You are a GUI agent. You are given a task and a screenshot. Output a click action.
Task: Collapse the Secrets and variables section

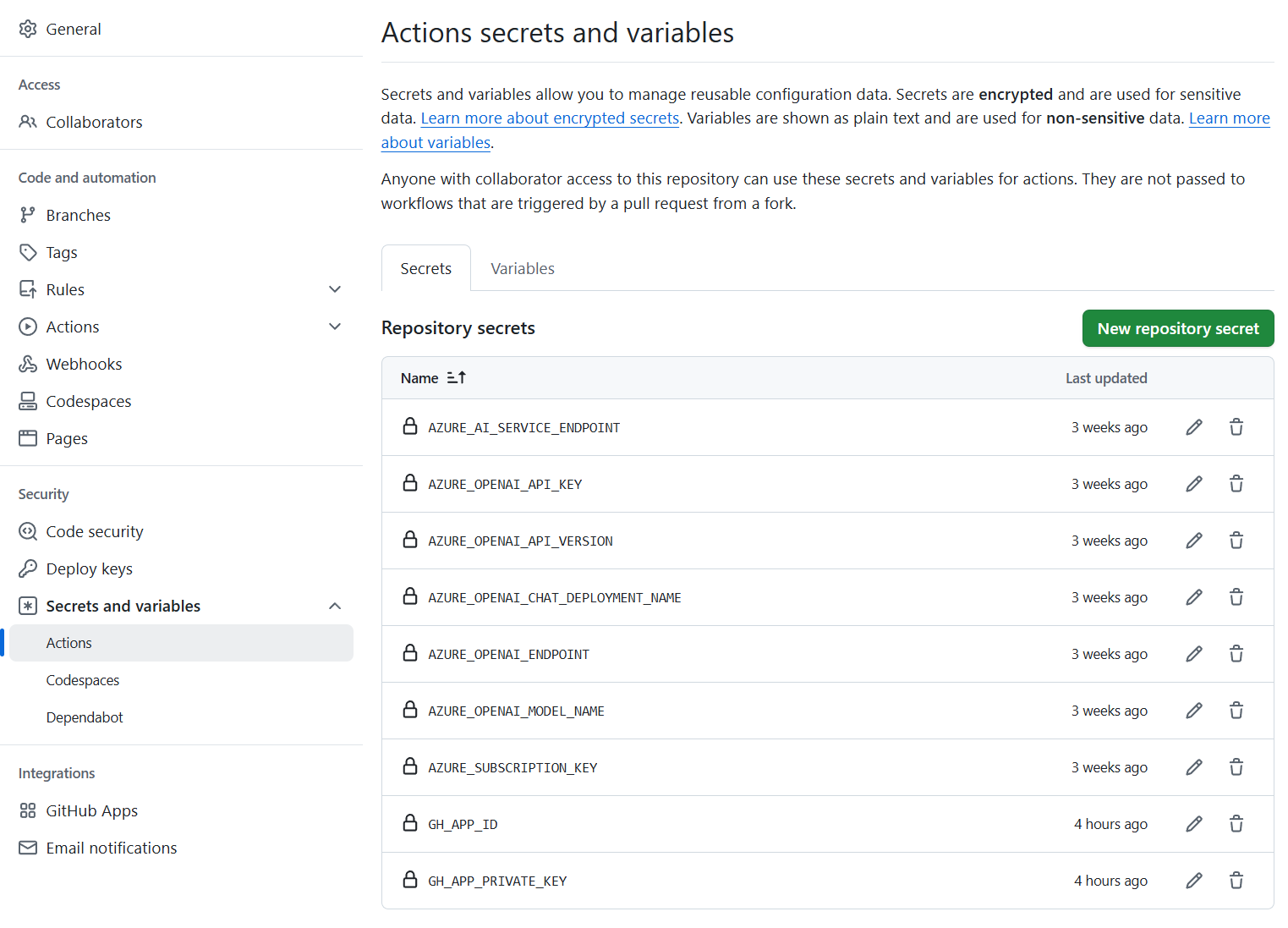click(335, 606)
